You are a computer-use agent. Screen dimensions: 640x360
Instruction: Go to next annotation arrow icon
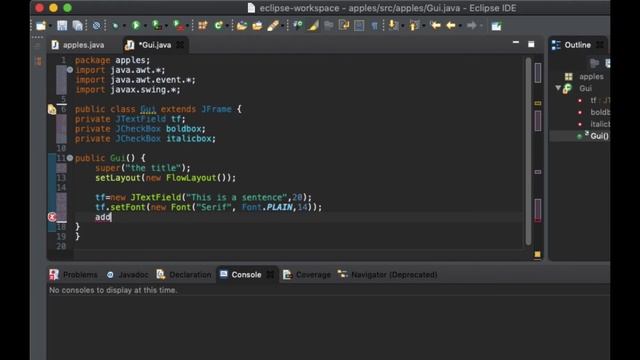point(393,26)
